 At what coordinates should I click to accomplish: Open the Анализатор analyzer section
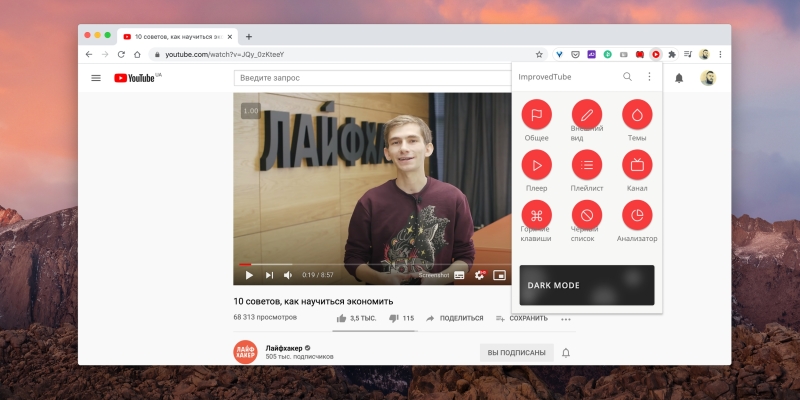(x=637, y=215)
